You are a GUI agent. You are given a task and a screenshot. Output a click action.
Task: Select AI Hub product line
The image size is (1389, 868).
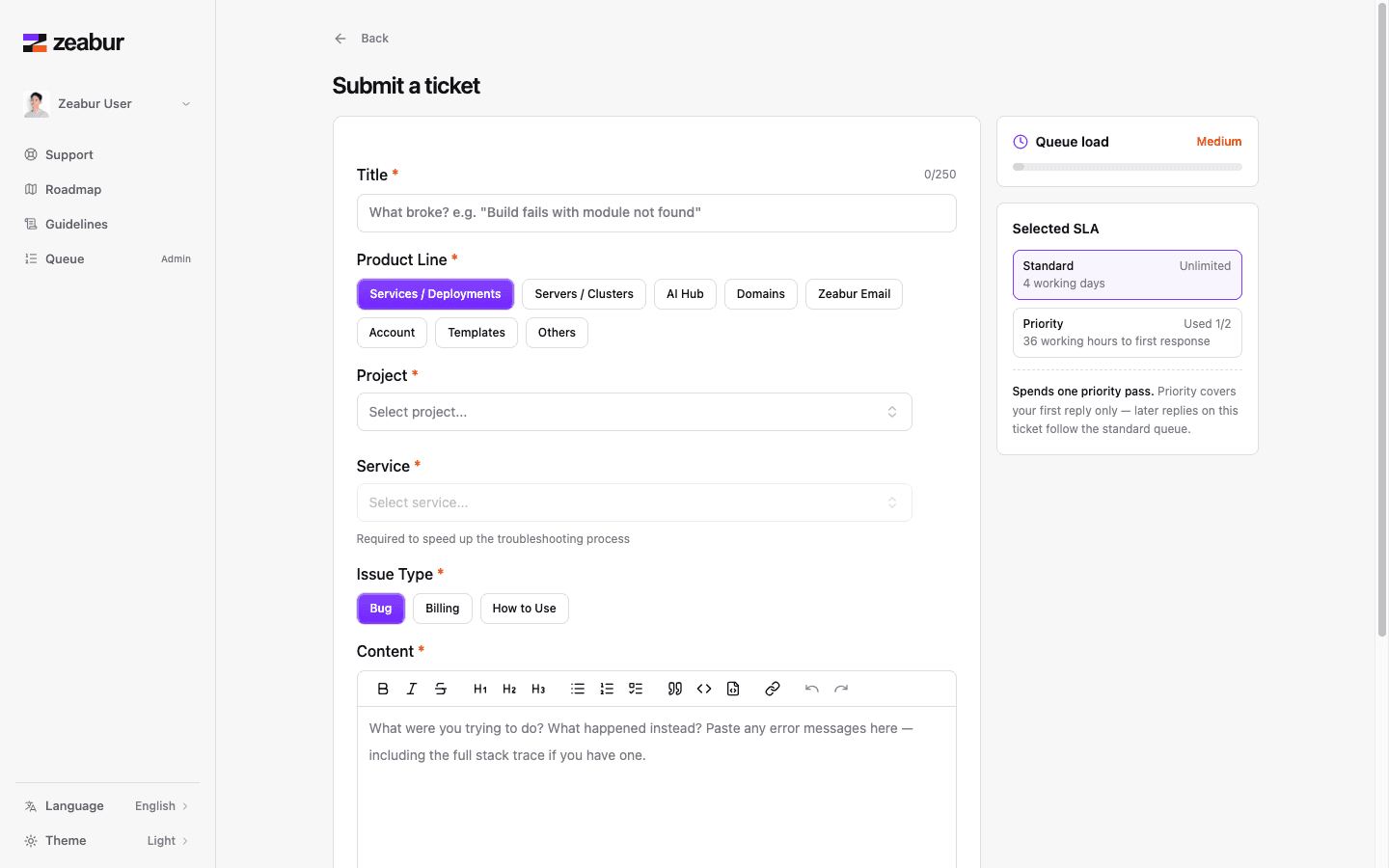[x=685, y=294]
